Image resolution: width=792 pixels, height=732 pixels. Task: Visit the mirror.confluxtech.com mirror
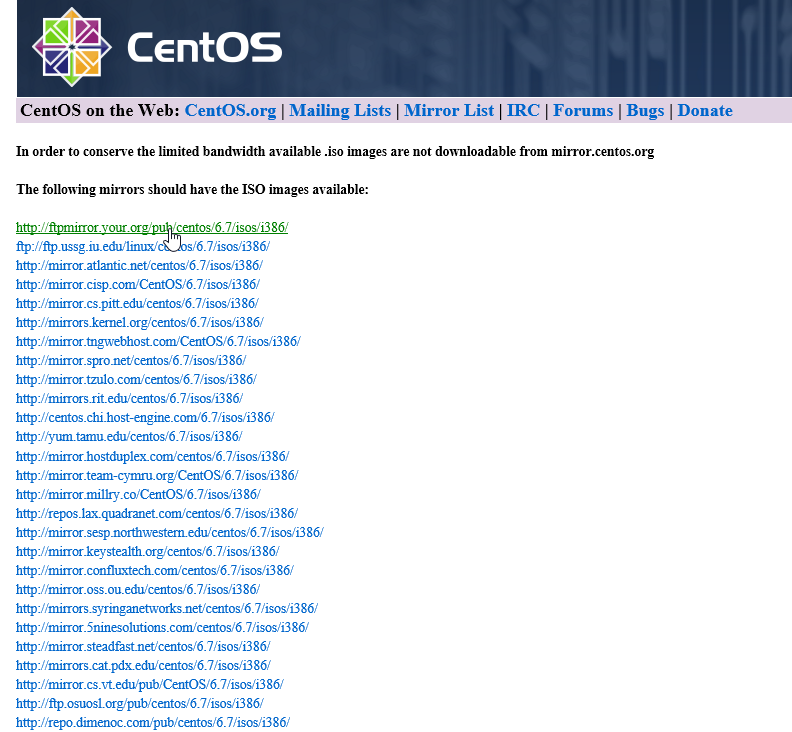click(155, 571)
